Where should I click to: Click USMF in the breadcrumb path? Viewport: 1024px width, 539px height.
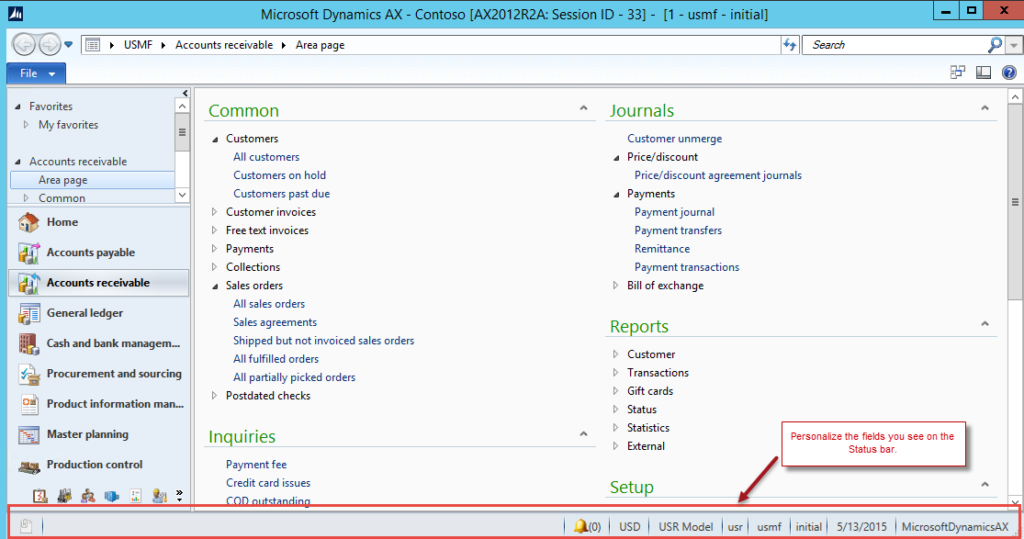(138, 45)
